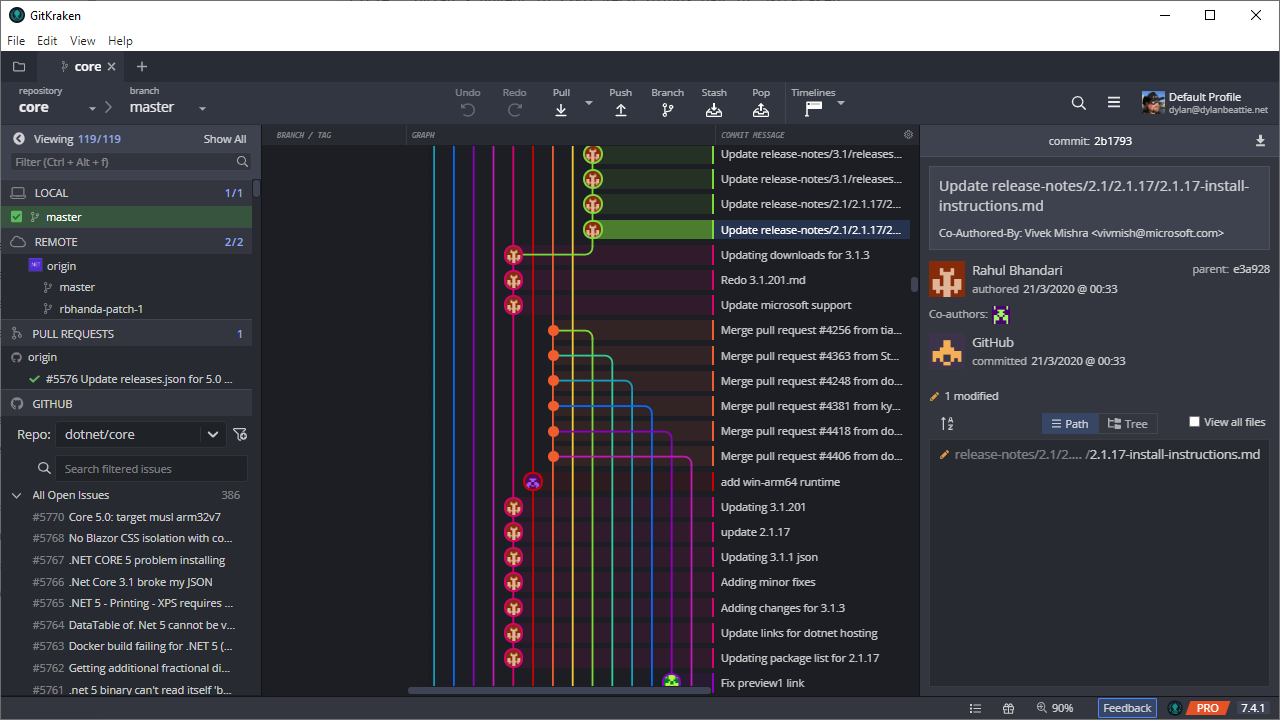Open graph column settings gear
Image resolution: width=1280 pixels, height=720 pixels.
908,135
